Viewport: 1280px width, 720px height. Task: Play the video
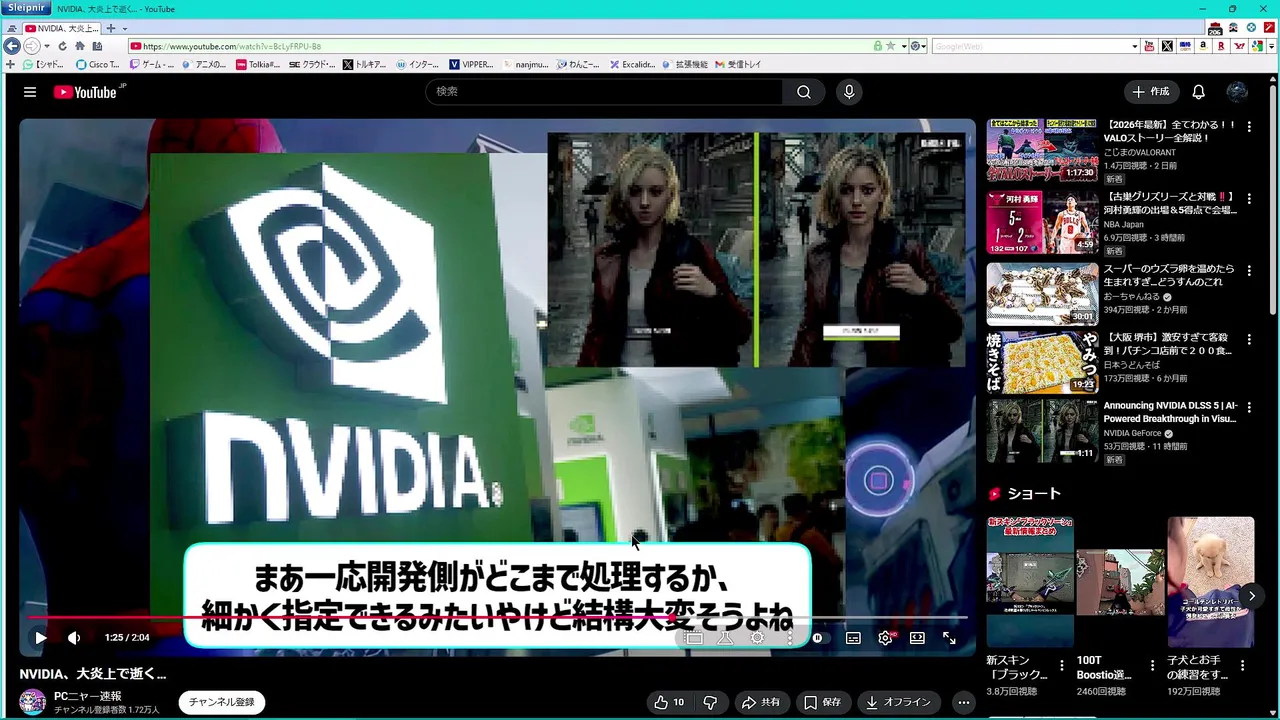click(x=41, y=637)
